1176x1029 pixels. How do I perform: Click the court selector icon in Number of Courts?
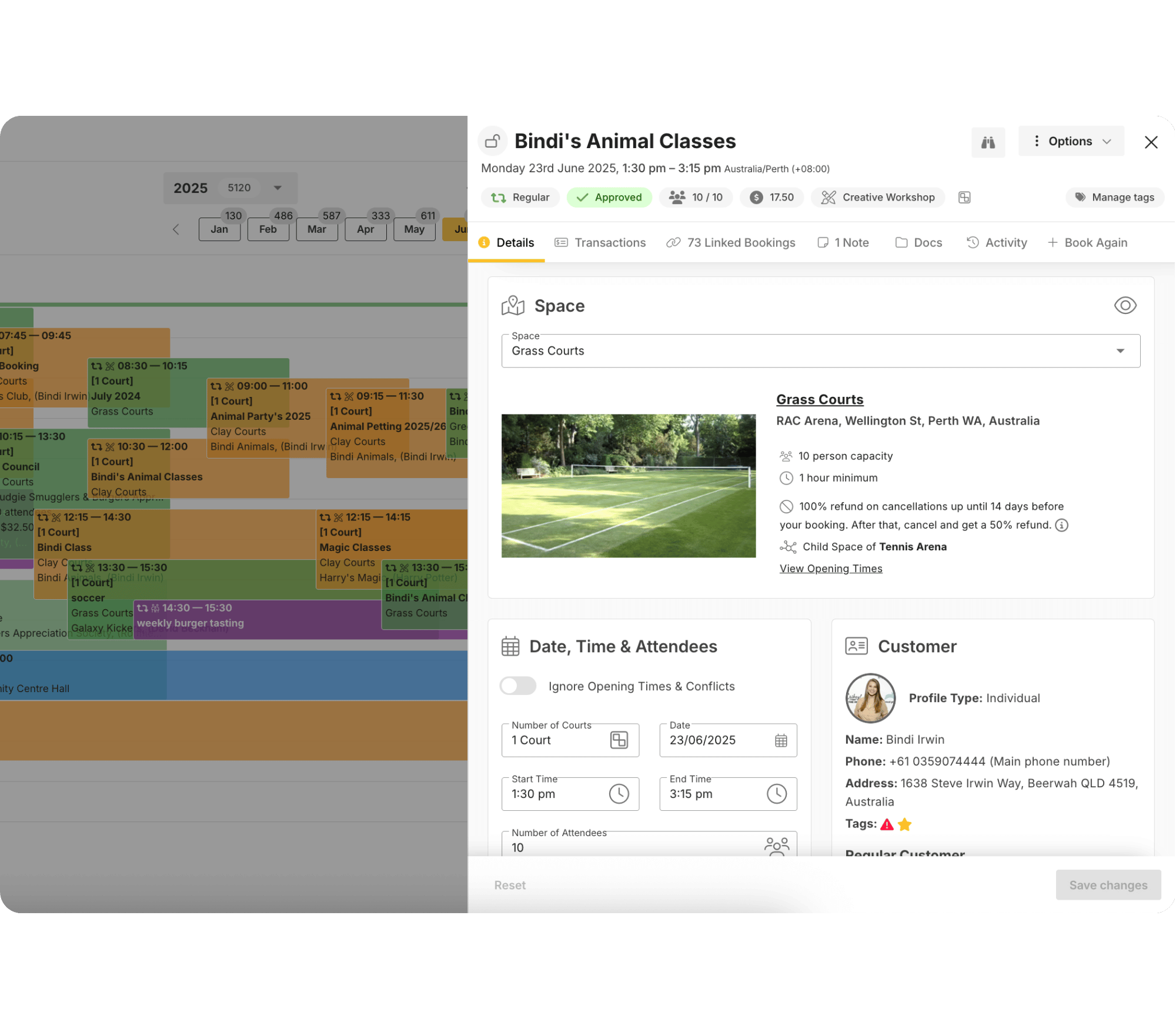click(619, 740)
